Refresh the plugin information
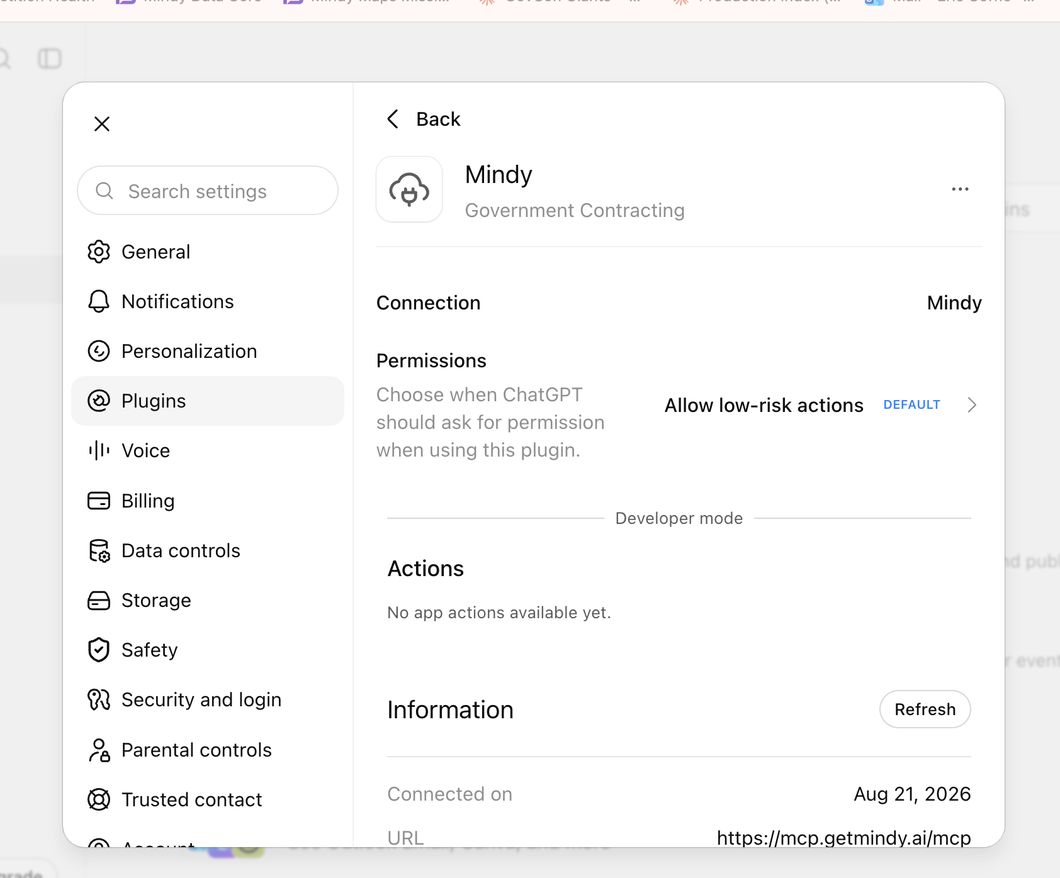 [x=925, y=709]
